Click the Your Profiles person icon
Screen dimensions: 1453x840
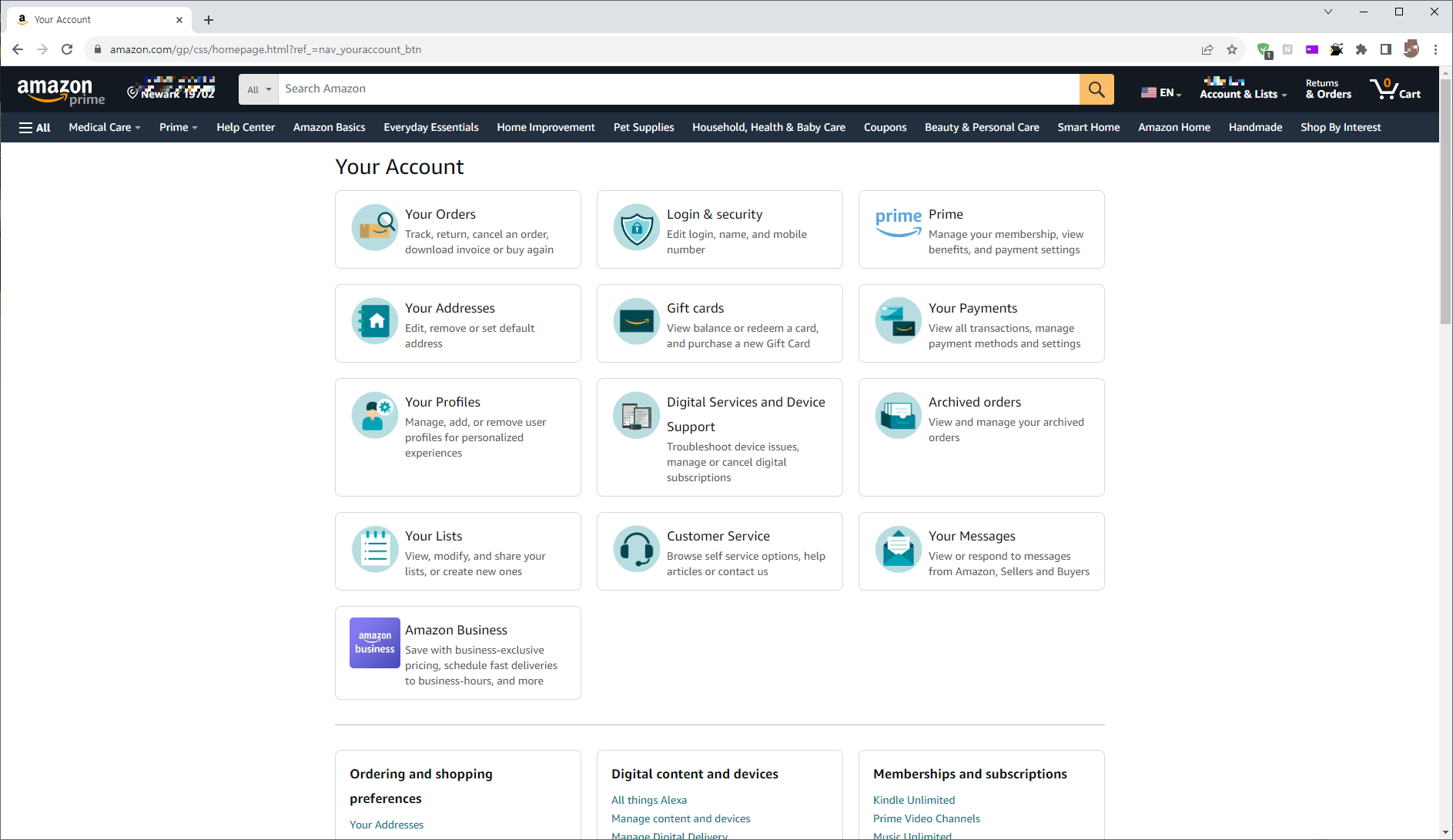[x=375, y=416]
